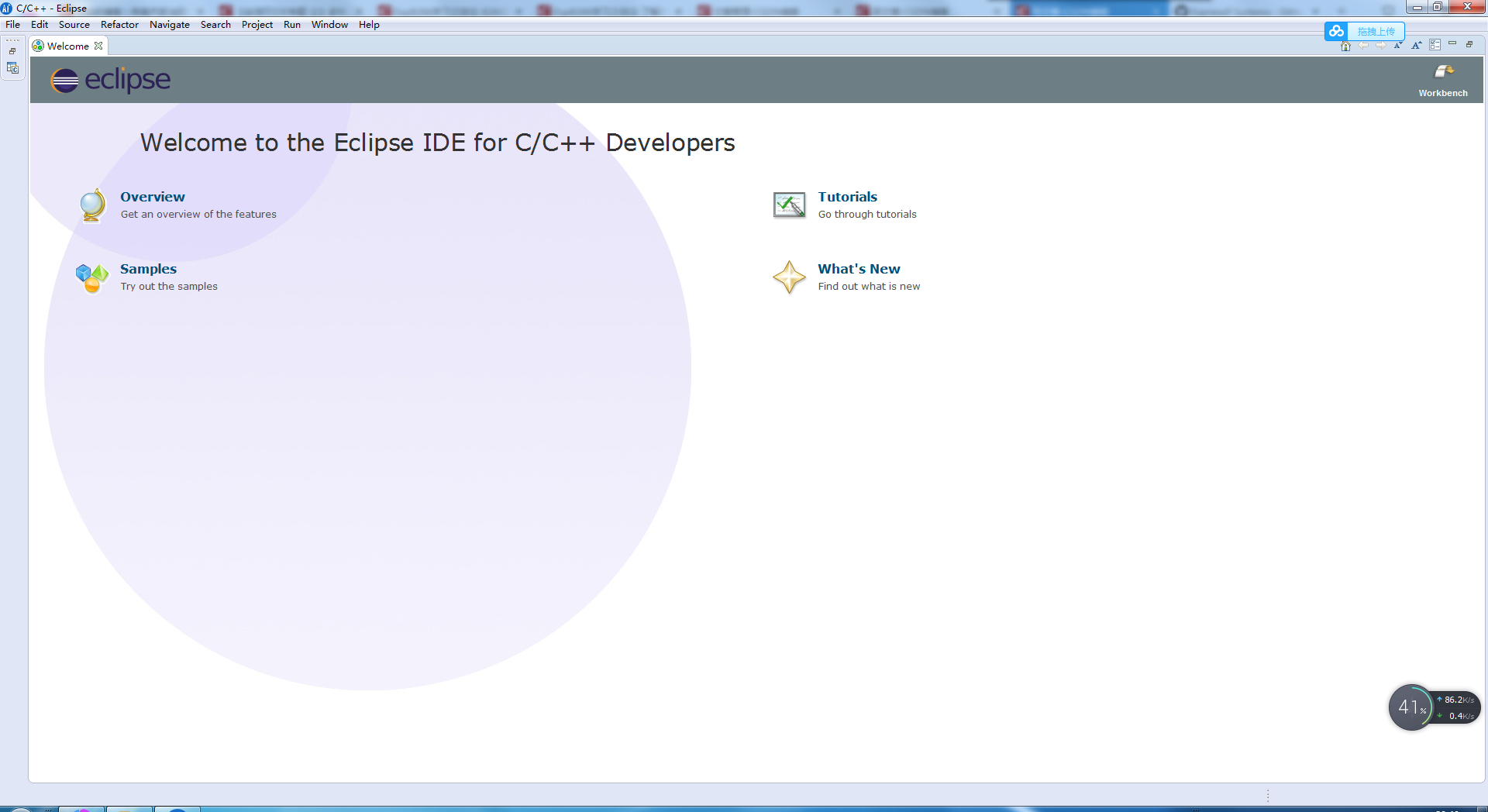
Task: Click the 0.4K/s download speed readout
Action: tap(1455, 716)
